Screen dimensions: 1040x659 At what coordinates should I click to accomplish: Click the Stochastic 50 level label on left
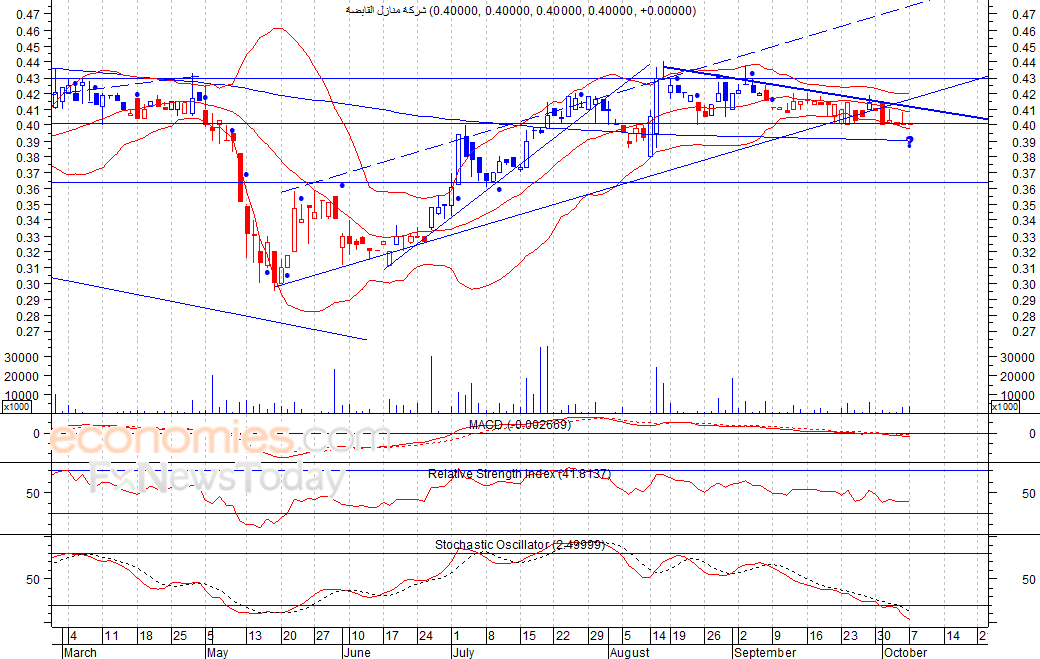point(33,579)
